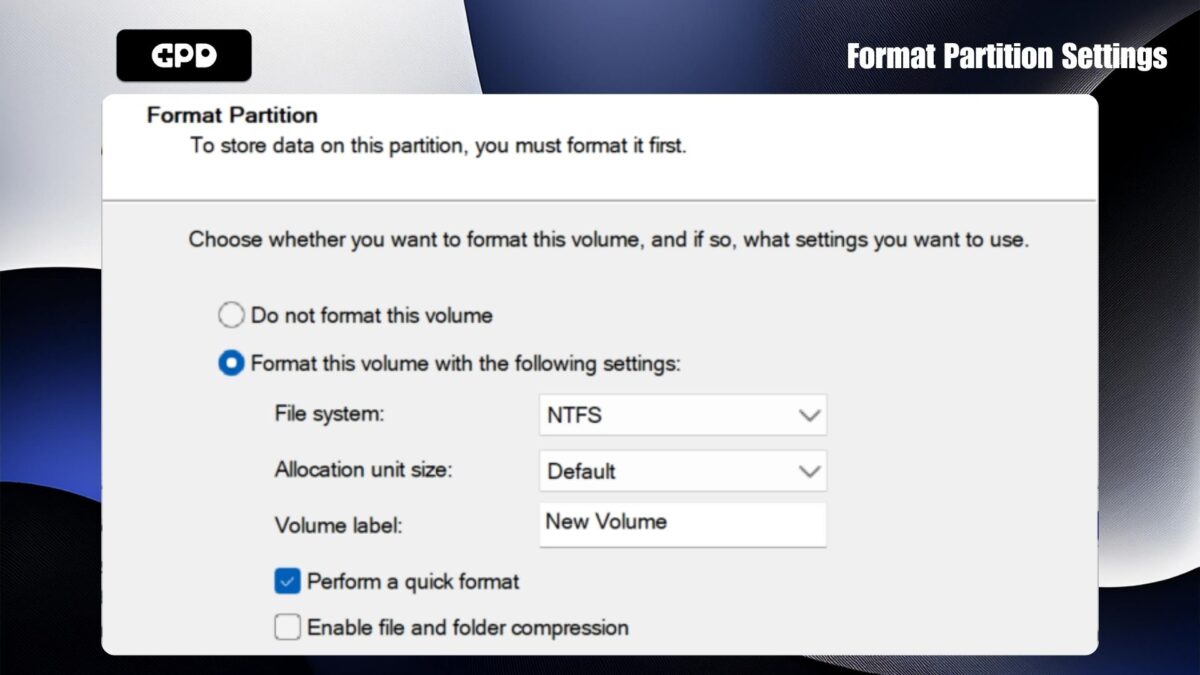Open the File system dropdown
The height and width of the screenshot is (675, 1200).
coord(683,415)
